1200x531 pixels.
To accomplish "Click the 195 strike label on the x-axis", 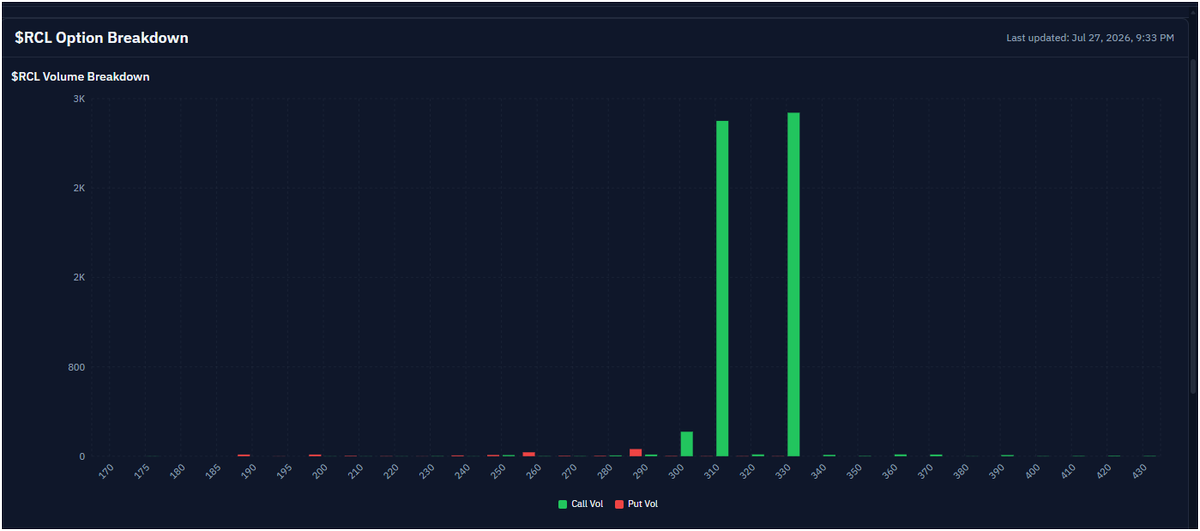I will pos(284,471).
